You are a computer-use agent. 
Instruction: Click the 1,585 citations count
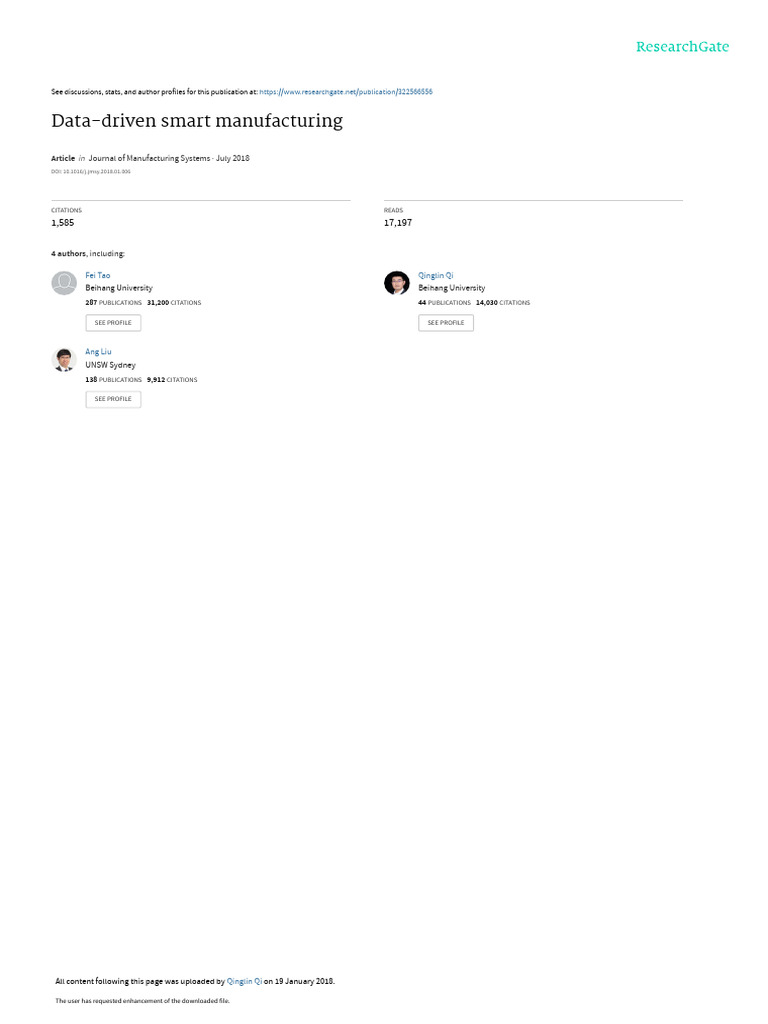tap(63, 223)
